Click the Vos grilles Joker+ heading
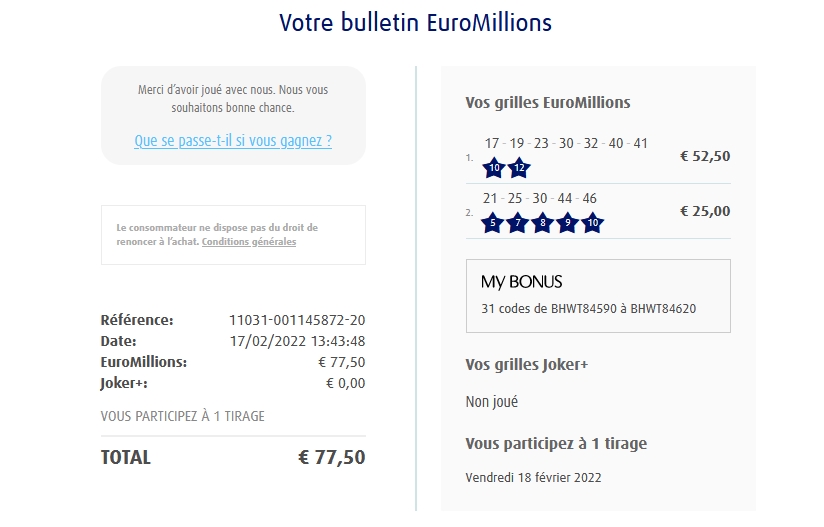The height and width of the screenshot is (527, 824). [x=527, y=365]
